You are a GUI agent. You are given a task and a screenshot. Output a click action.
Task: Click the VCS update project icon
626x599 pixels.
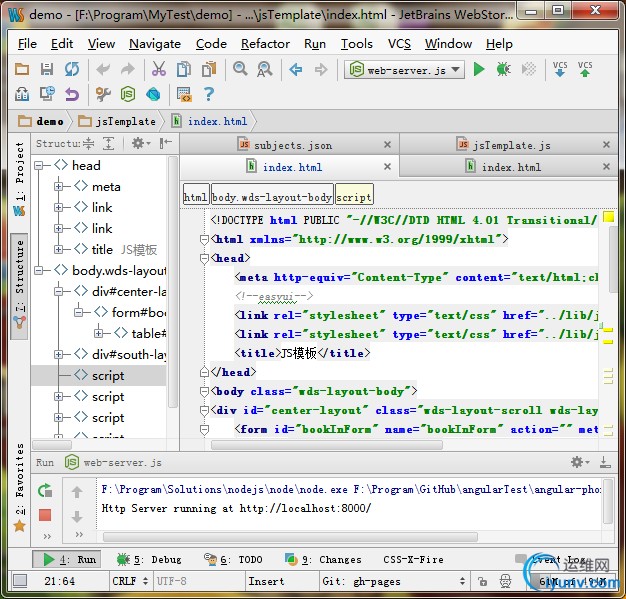click(x=560, y=69)
